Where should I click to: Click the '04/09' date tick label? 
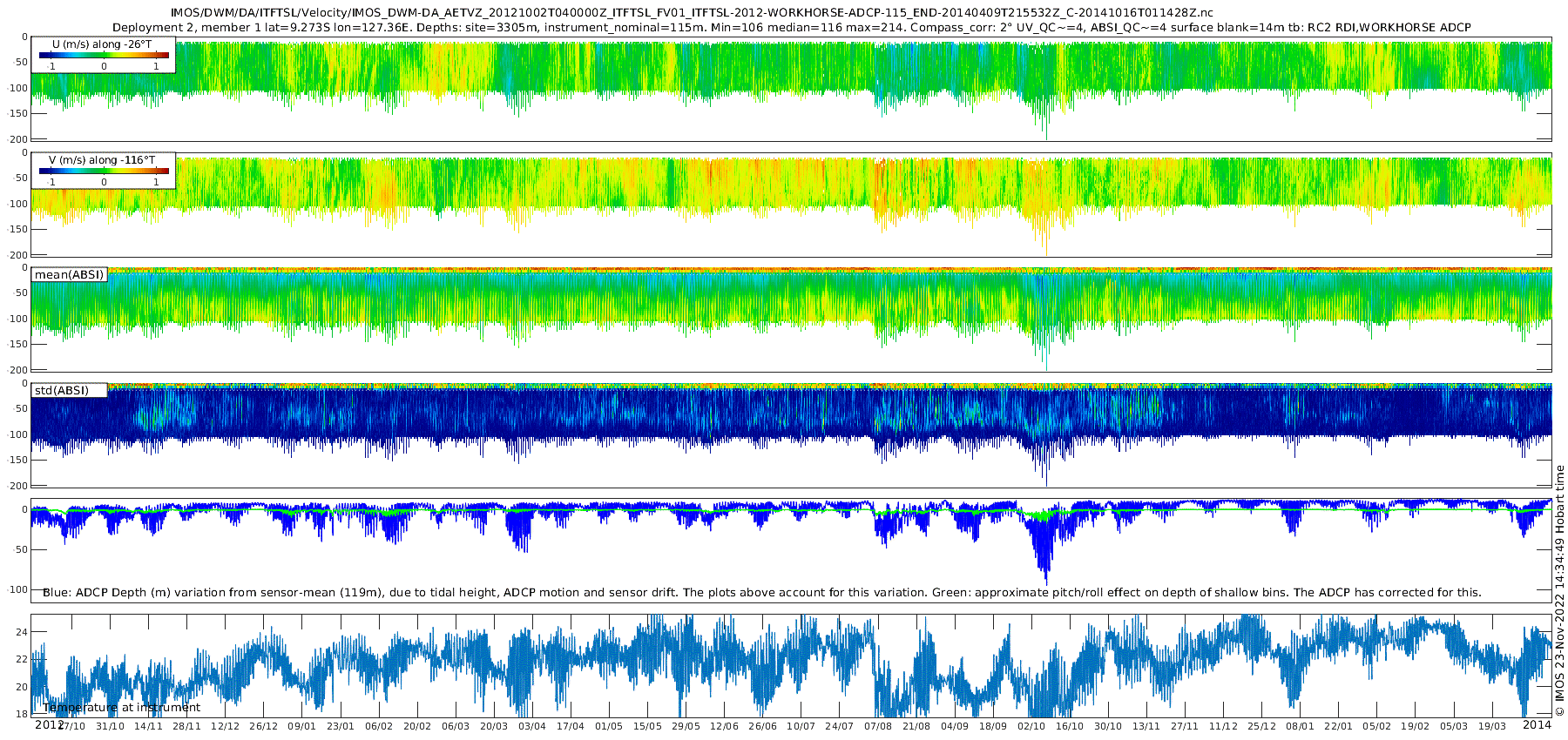point(954,726)
